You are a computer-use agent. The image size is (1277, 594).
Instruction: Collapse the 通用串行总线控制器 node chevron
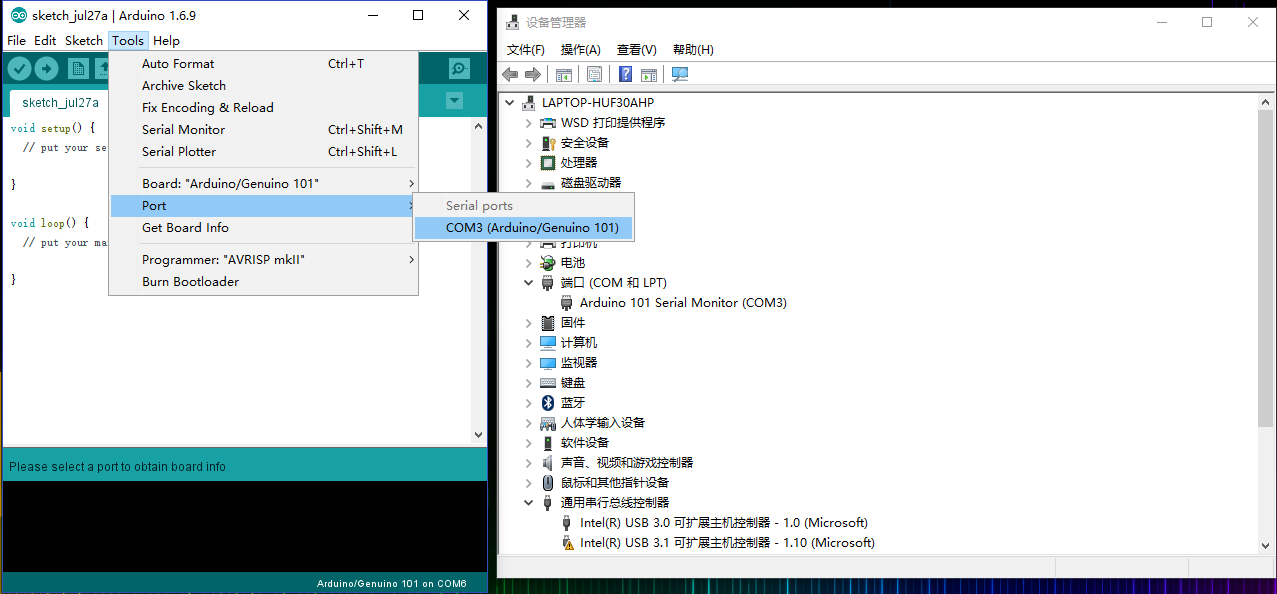(x=529, y=502)
